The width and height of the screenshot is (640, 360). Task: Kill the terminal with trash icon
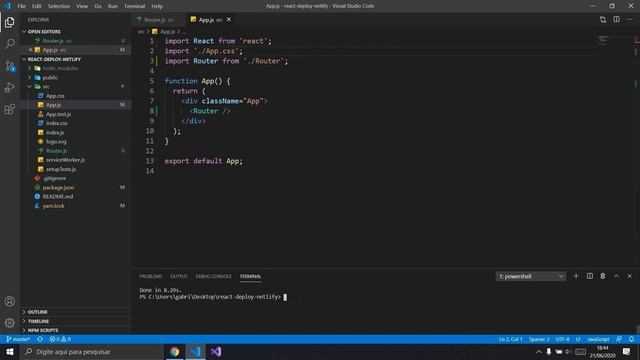603,276
